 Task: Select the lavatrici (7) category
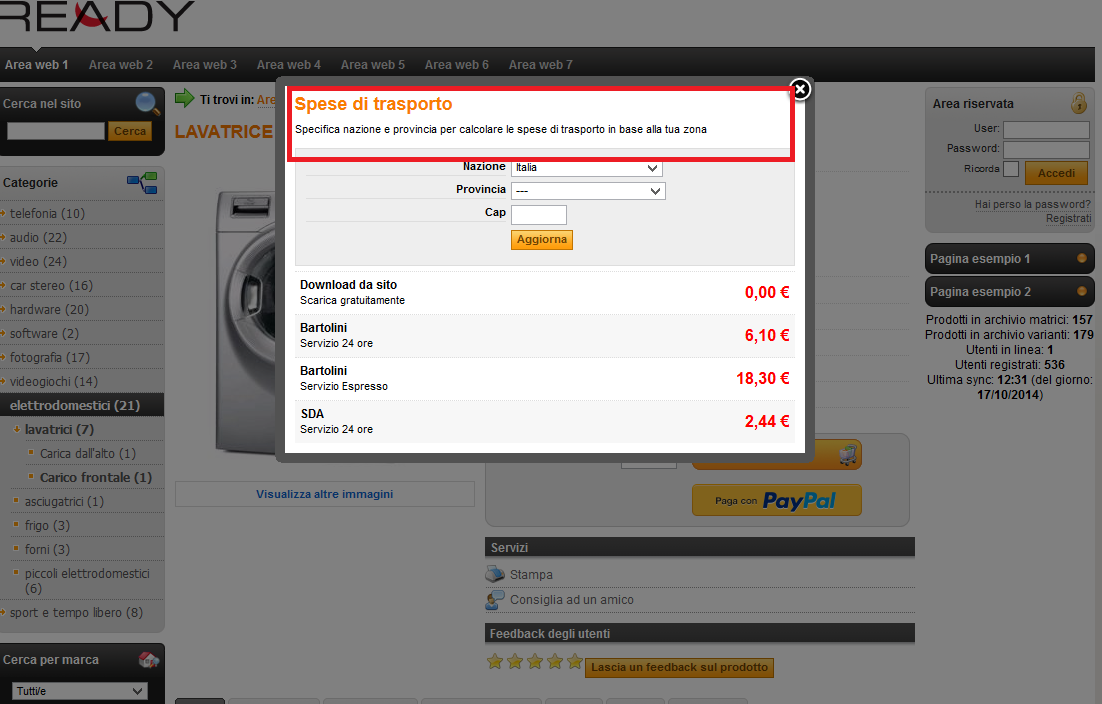[59, 429]
